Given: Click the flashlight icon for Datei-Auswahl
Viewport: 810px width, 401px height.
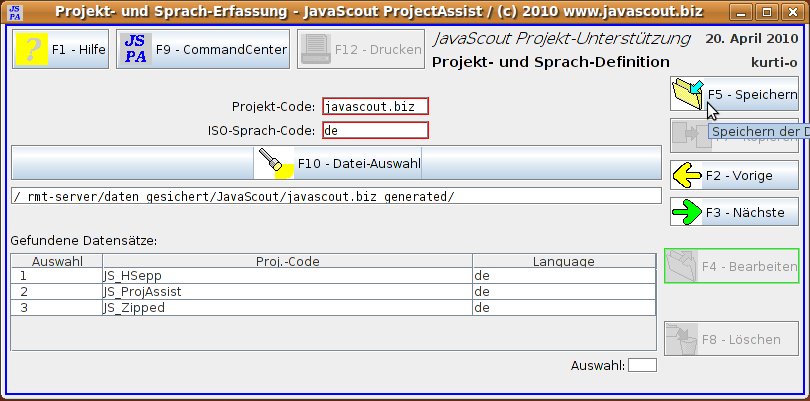Looking at the screenshot, I should coord(274,162).
